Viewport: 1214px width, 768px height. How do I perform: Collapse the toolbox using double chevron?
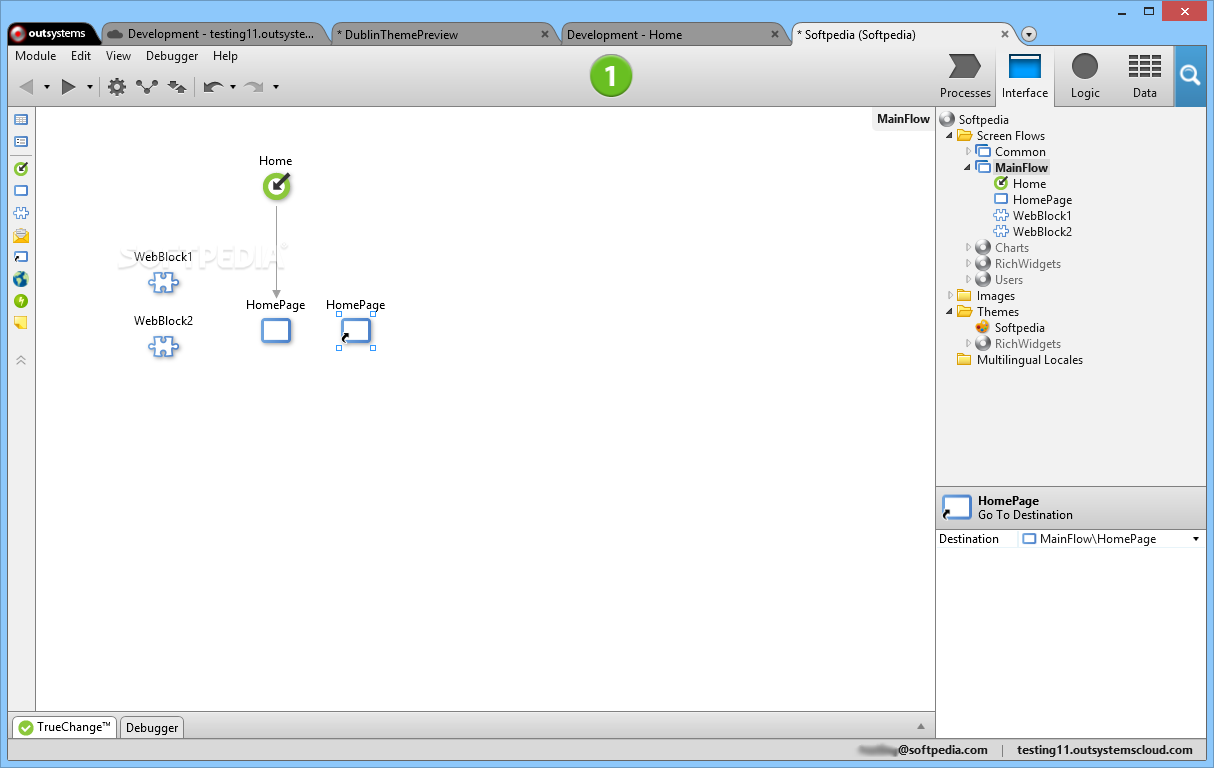click(x=21, y=359)
